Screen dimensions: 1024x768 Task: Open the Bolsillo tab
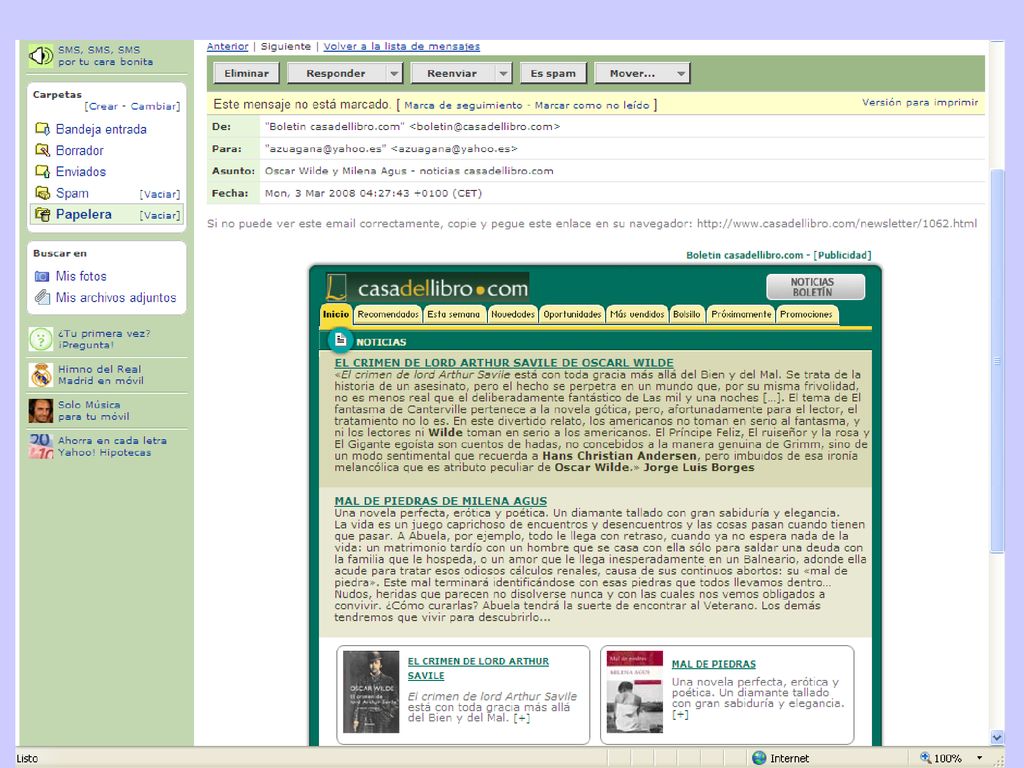tap(686, 315)
